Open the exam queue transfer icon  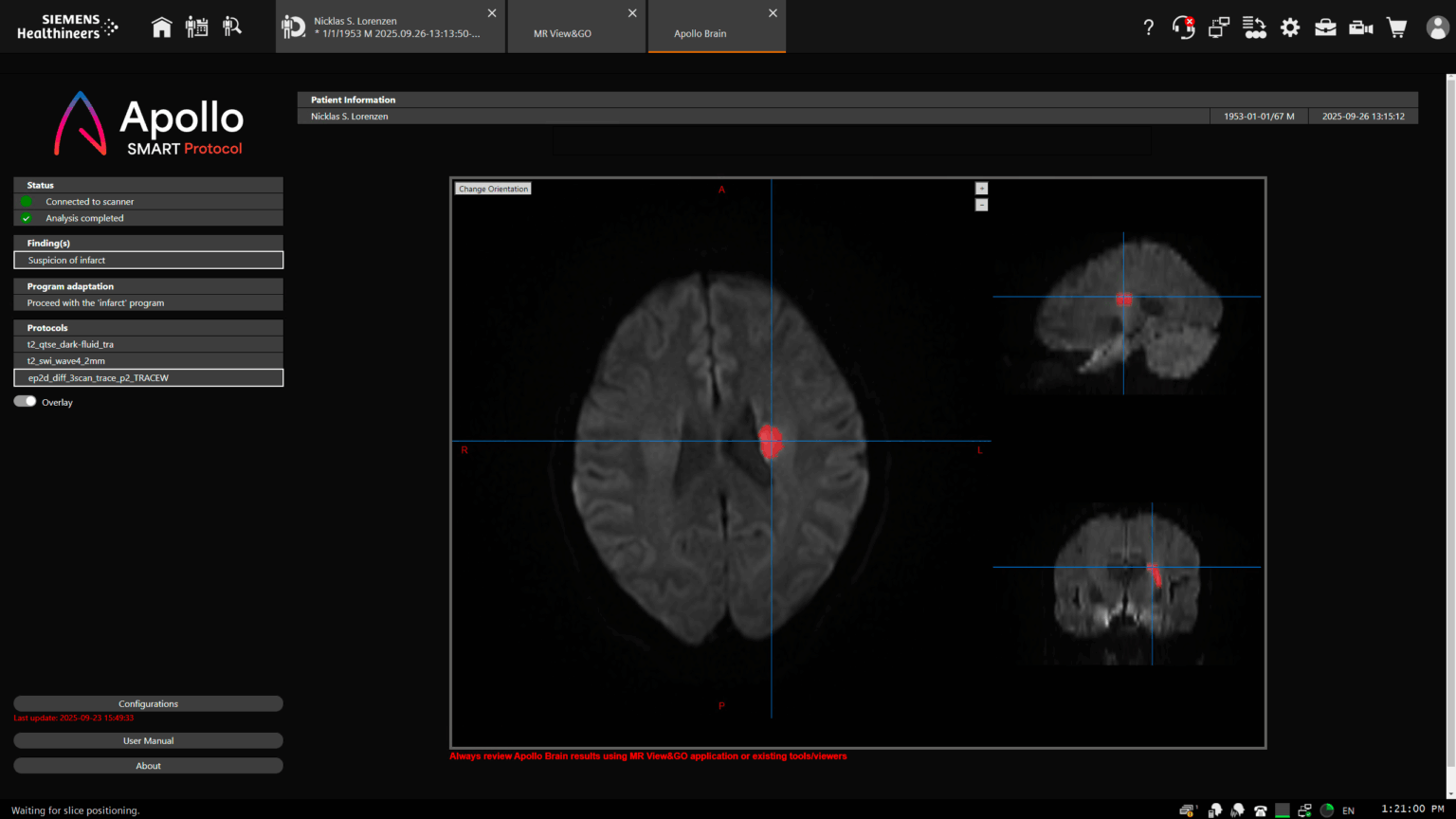[1254, 27]
